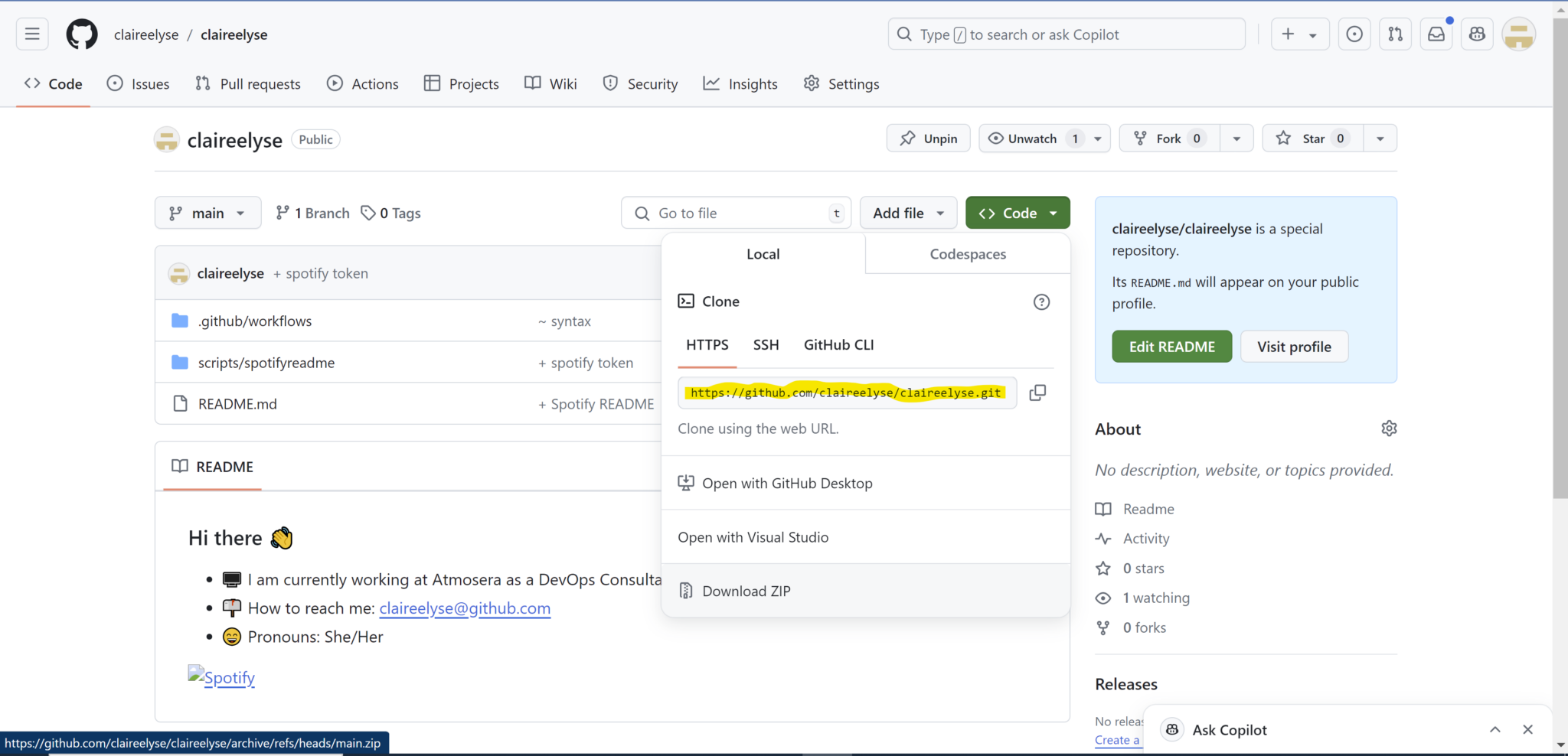Choose Open with GitHub Desktop
The width and height of the screenshot is (1568, 756).
(x=865, y=483)
